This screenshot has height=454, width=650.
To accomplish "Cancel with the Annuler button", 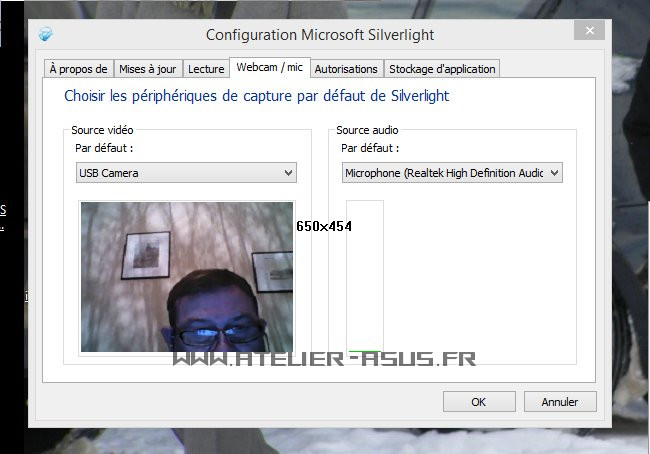I will coord(560,402).
